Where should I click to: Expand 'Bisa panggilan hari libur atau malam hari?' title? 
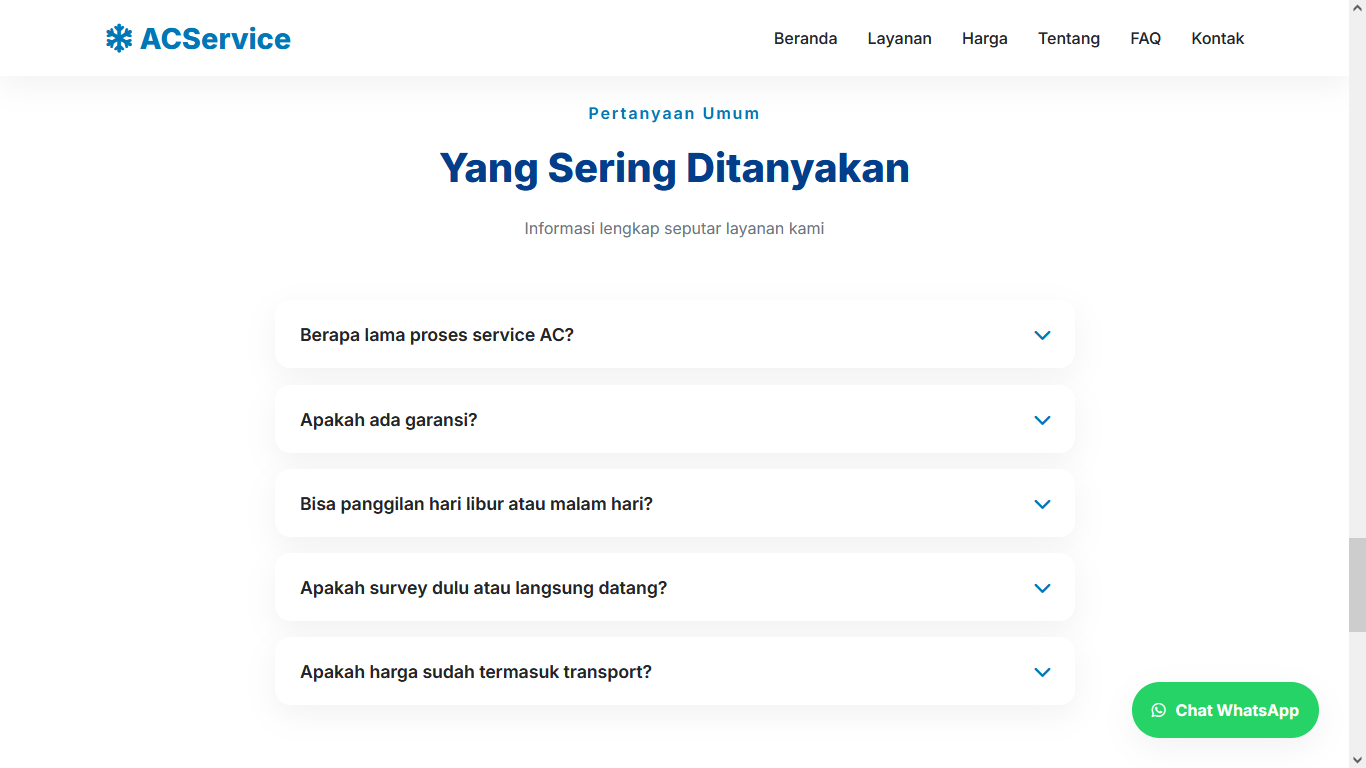tap(476, 504)
